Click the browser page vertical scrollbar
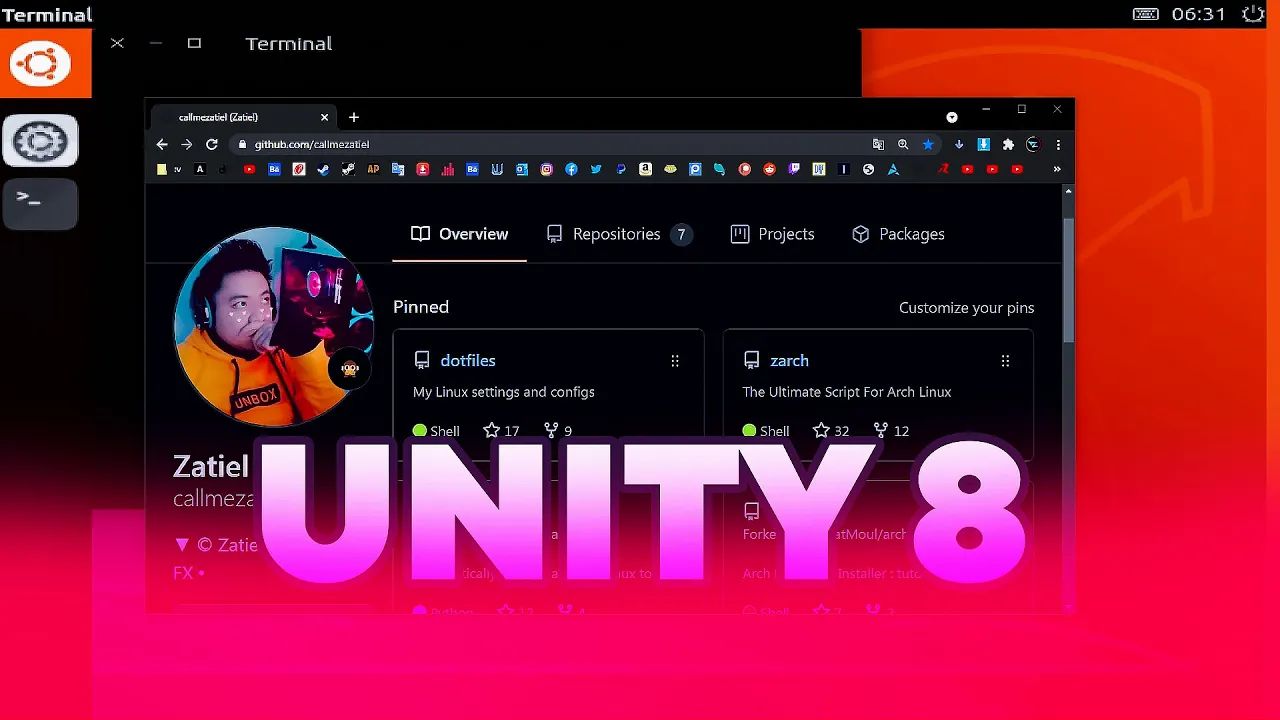Screen dimensions: 1280x720 1068,280
